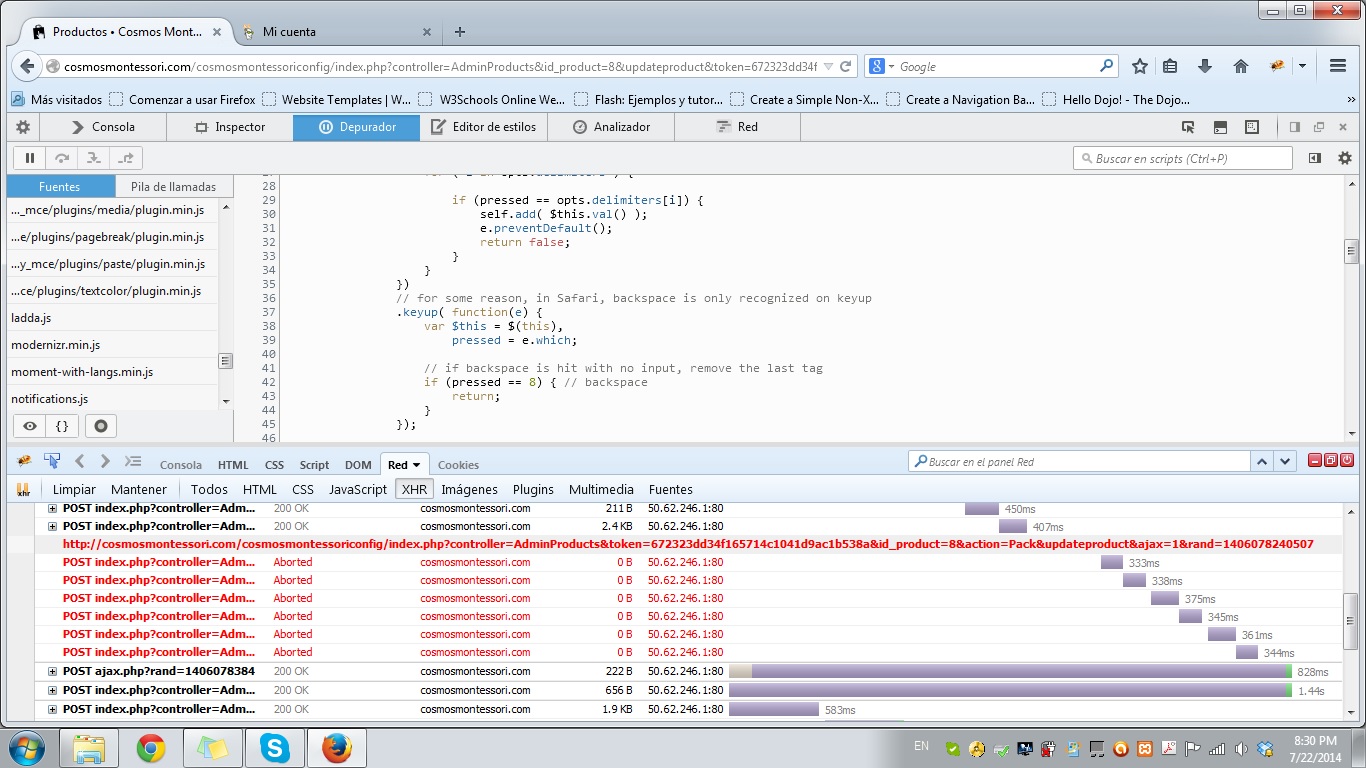Viewport: 1366px width, 768px height.
Task: Open the Red tab dropdown arrow
Action: (x=416, y=465)
